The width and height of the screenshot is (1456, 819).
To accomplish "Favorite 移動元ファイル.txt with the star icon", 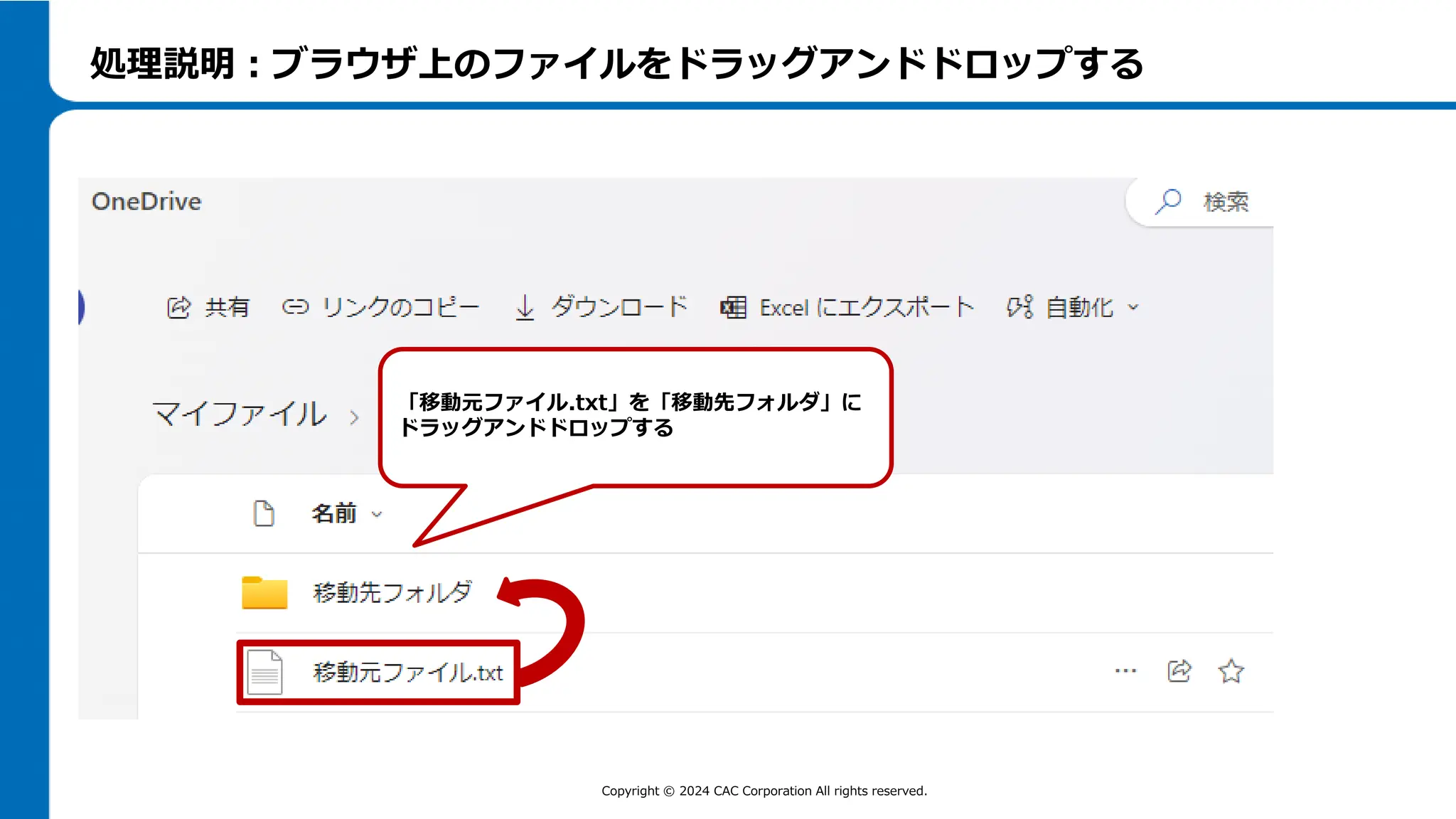I will point(1231,671).
